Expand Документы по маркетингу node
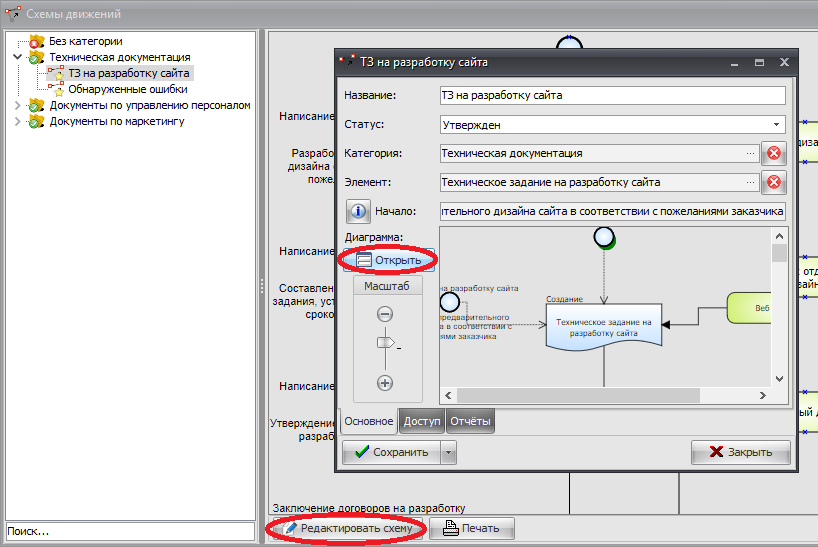 click(x=17, y=122)
